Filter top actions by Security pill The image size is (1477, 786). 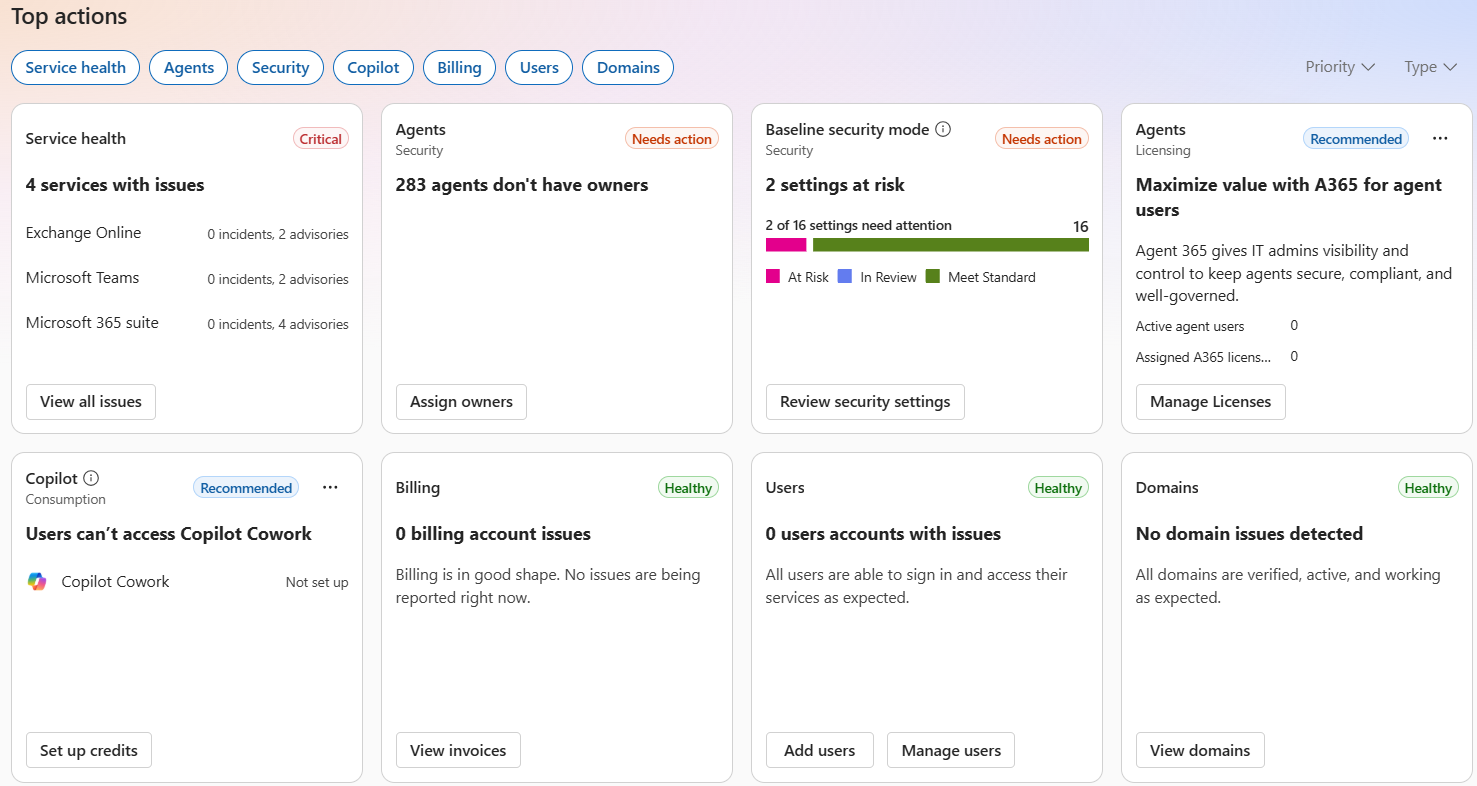click(x=280, y=68)
